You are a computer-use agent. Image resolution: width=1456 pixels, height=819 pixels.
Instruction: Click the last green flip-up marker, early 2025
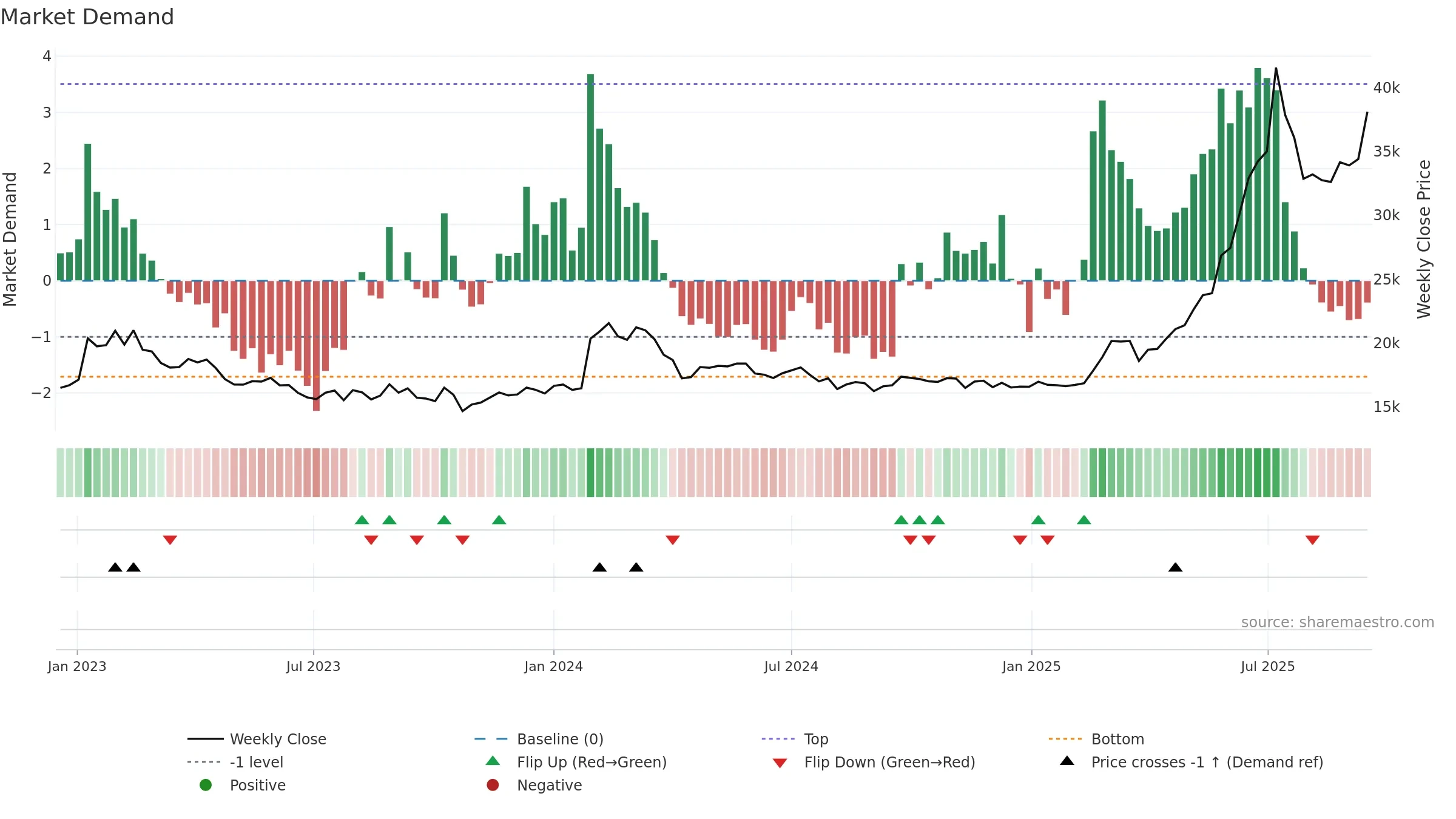1084,520
